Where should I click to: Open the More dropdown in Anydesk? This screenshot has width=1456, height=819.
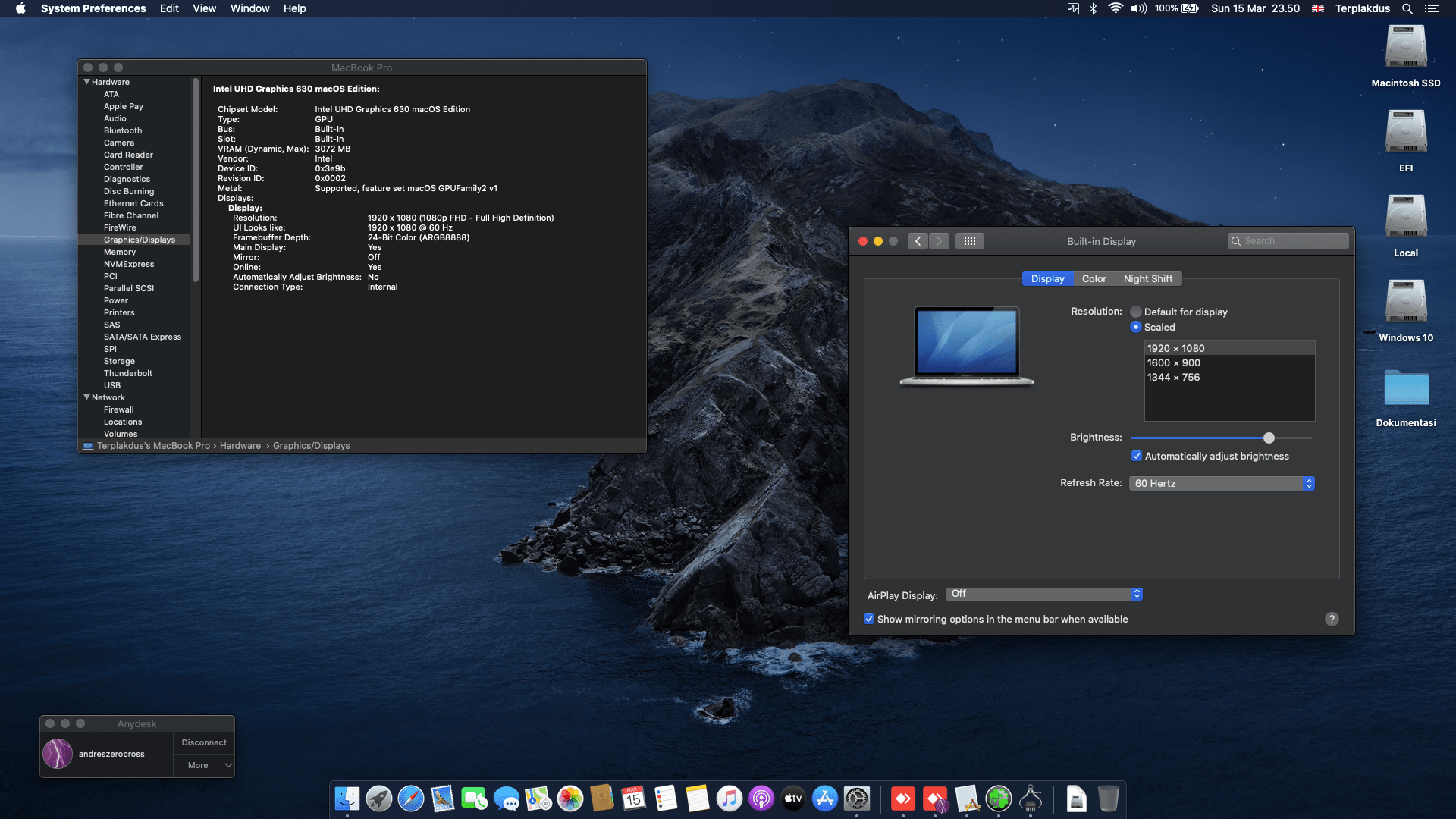click(204, 765)
